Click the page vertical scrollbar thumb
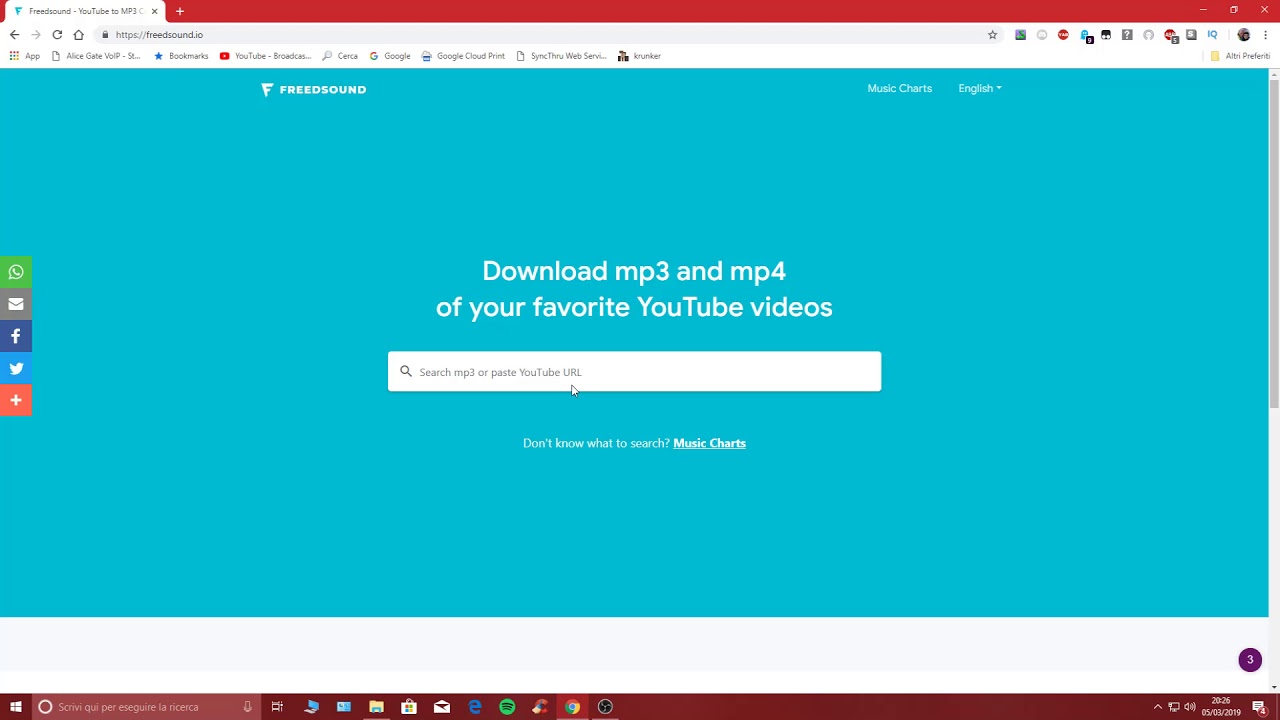 pos(1274,243)
